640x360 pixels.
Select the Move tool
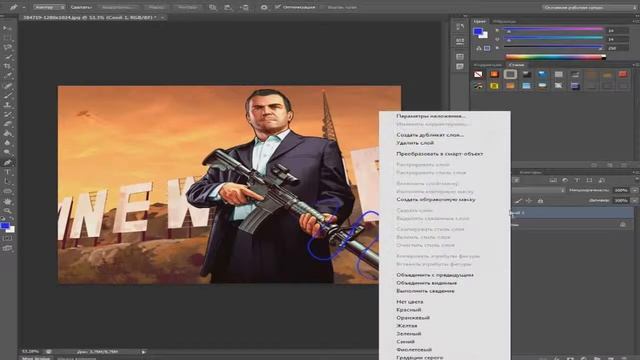pyautogui.click(x=7, y=28)
